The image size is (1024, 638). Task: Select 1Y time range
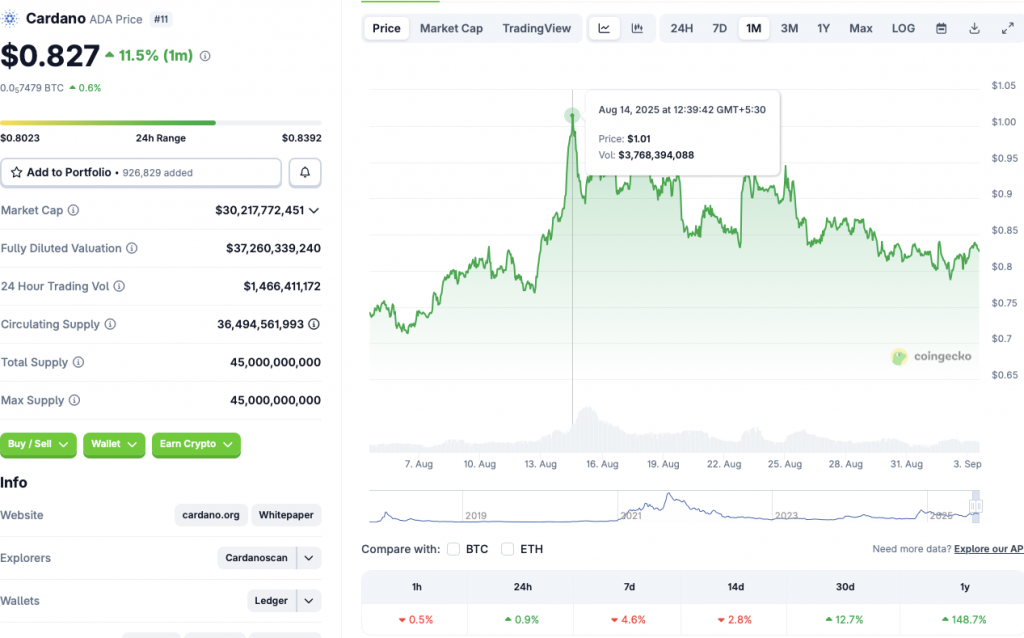tap(824, 28)
